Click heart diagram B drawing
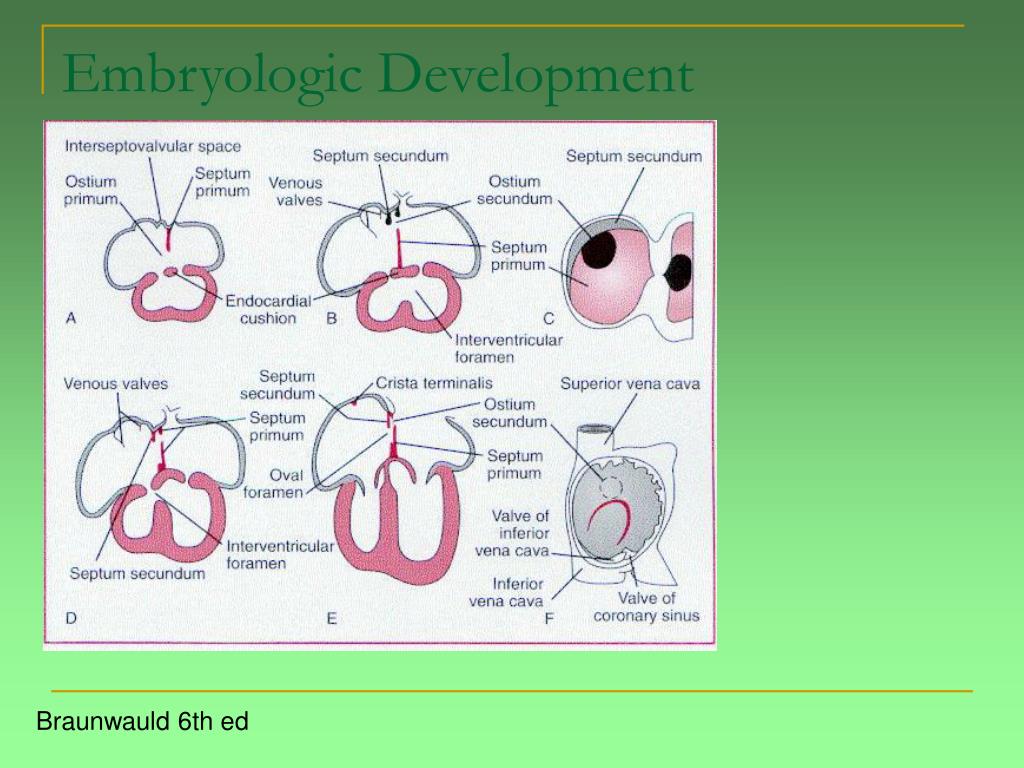The width and height of the screenshot is (1024, 768). (x=401, y=264)
